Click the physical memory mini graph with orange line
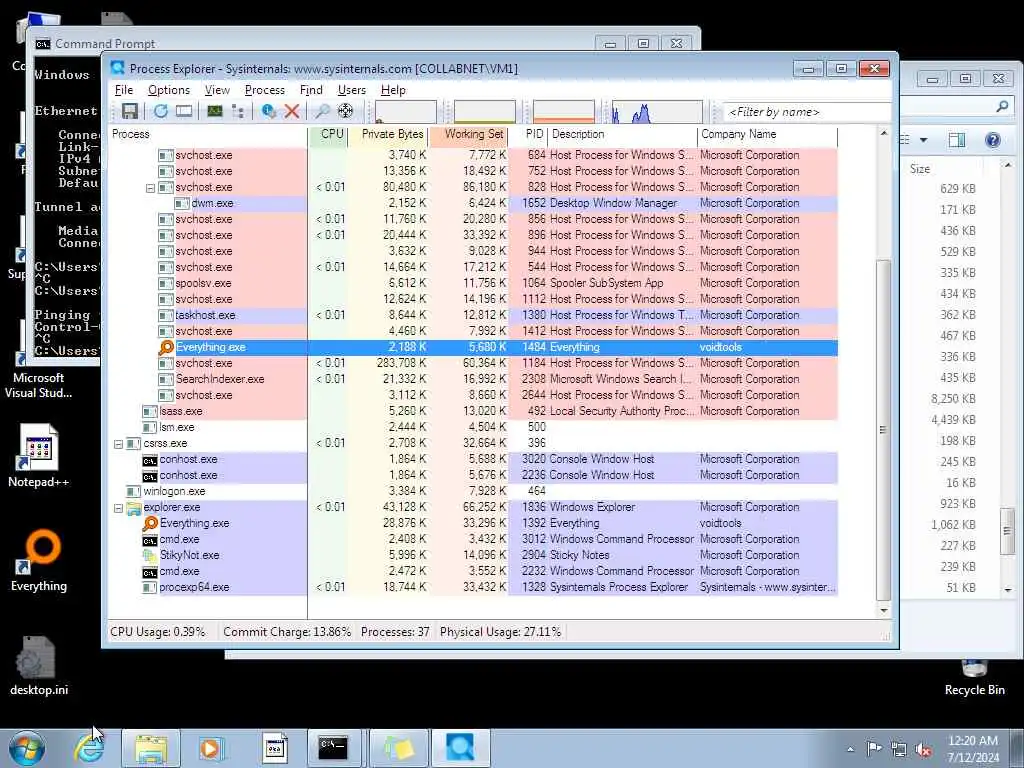 click(564, 112)
